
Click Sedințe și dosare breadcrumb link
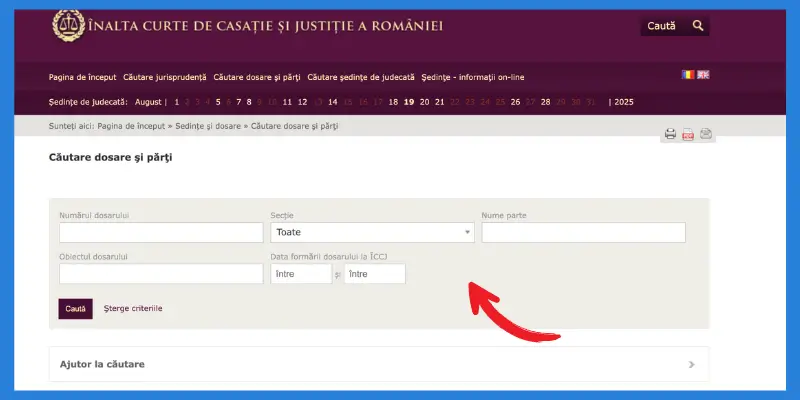pyautogui.click(x=208, y=126)
